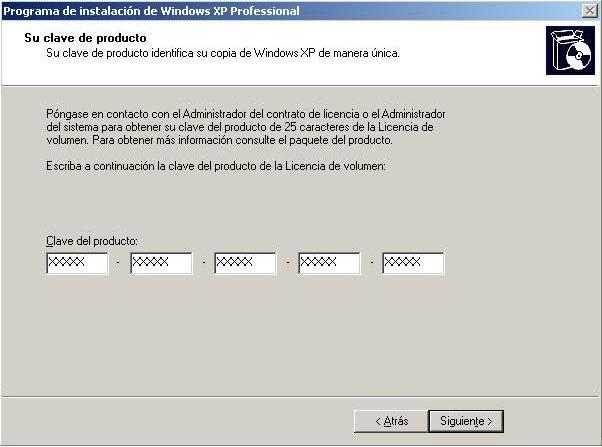Click the fifth product key field

pos(413,263)
